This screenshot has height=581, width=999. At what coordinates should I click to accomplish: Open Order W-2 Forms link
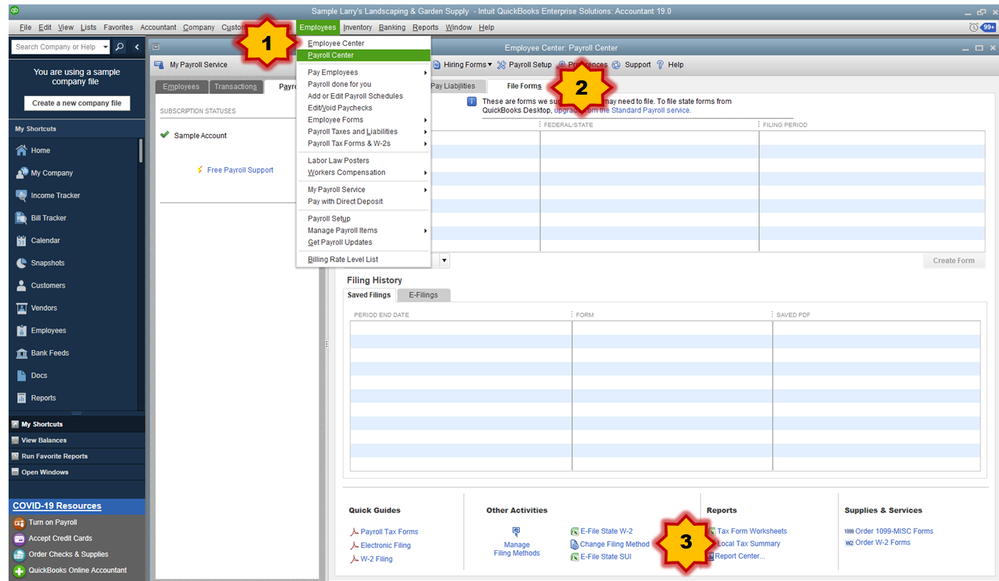coord(882,543)
